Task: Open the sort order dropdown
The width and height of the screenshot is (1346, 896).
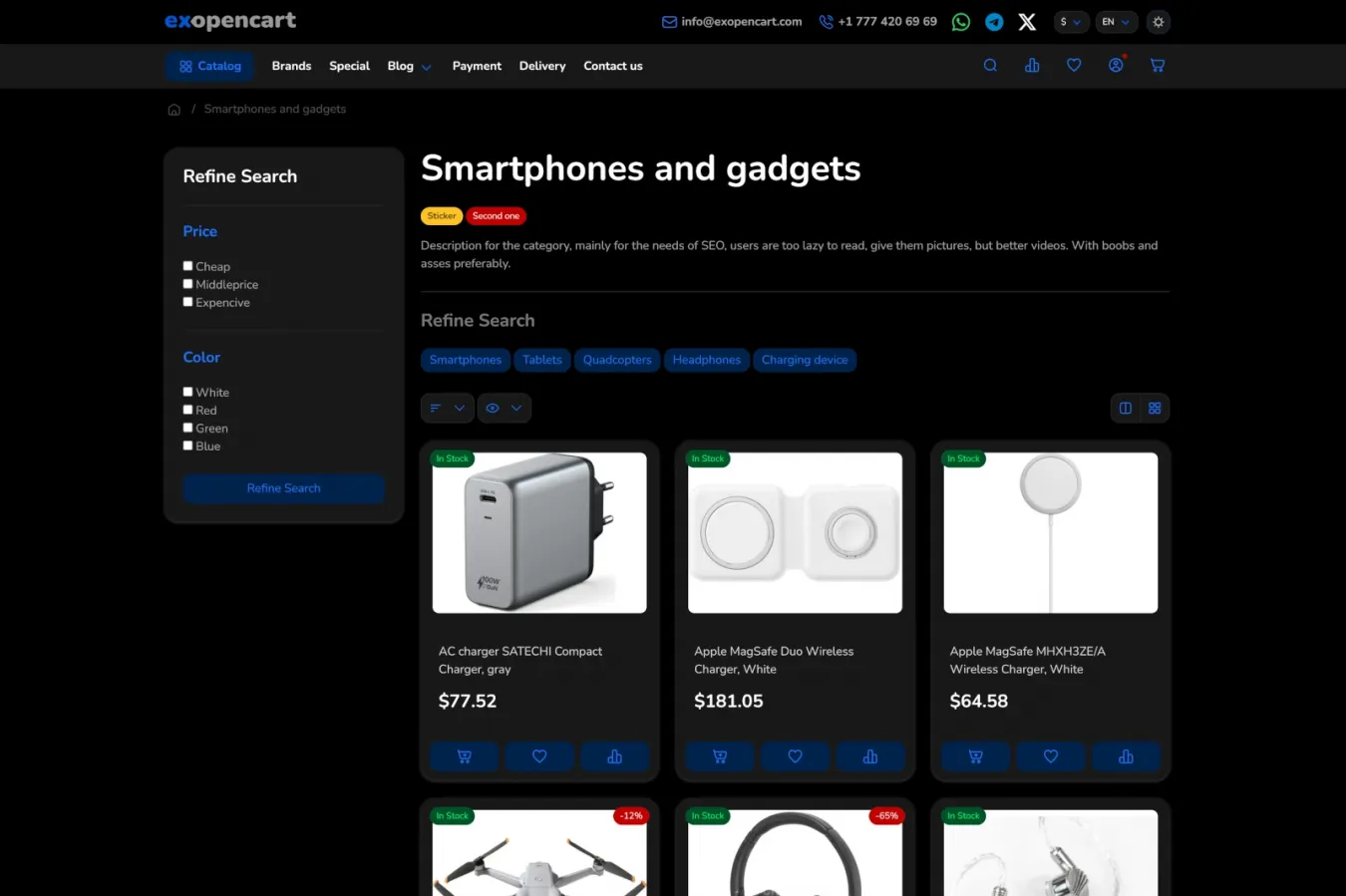Action: pos(447,408)
